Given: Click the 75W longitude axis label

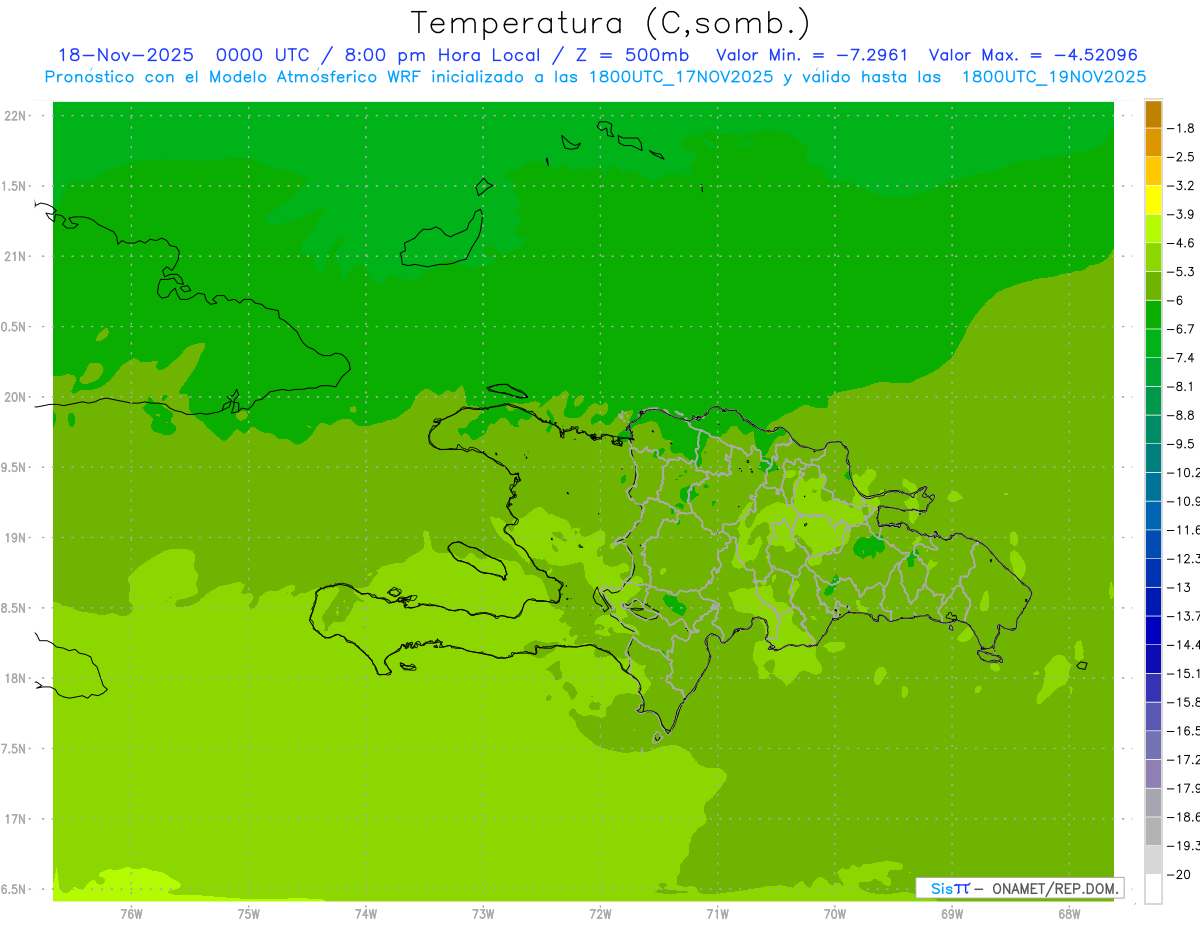Looking at the screenshot, I should tap(249, 914).
